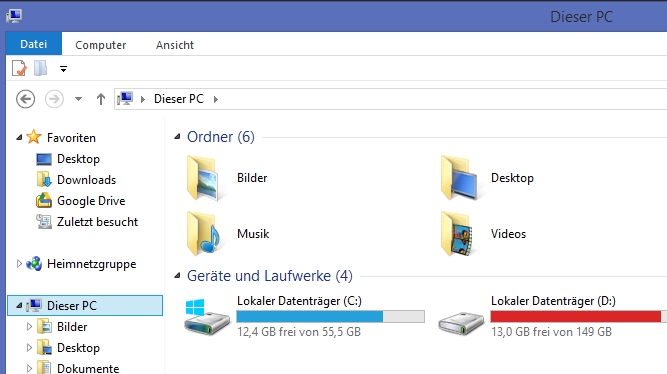Click the Musik folder label
Image resolution: width=667 pixels, height=374 pixels.
point(253,234)
